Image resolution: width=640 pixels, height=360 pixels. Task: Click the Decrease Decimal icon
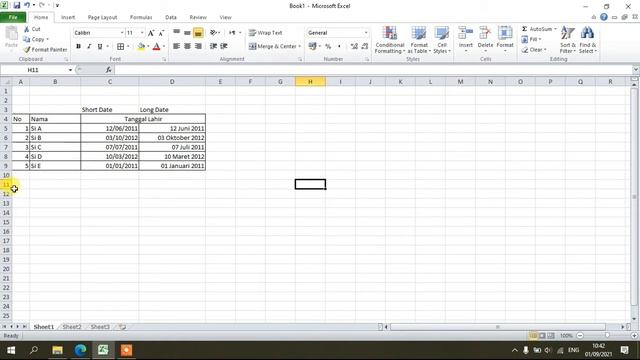pyautogui.click(x=365, y=47)
